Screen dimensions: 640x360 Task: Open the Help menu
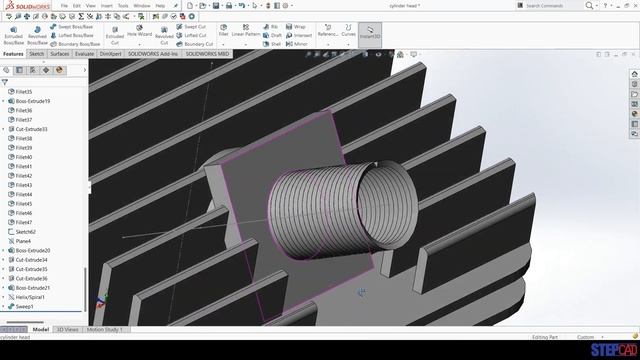tap(160, 6)
